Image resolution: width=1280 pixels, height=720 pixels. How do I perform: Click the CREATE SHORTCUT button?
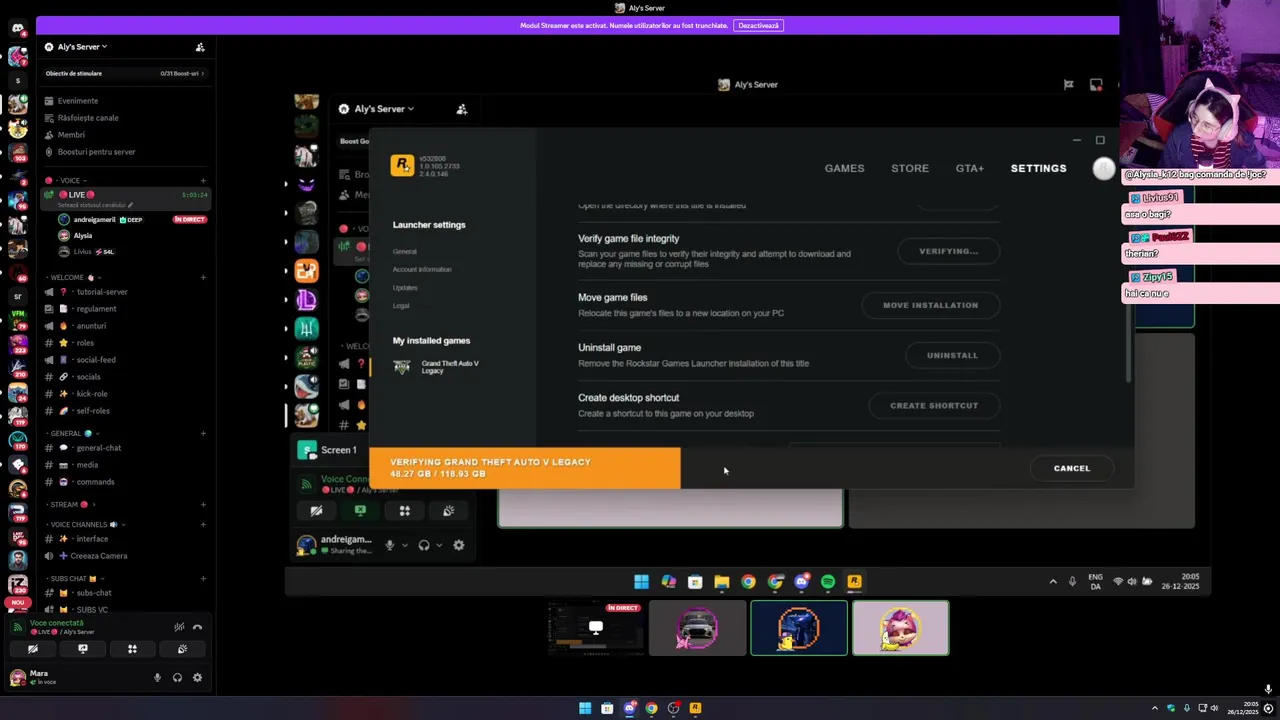(x=934, y=405)
